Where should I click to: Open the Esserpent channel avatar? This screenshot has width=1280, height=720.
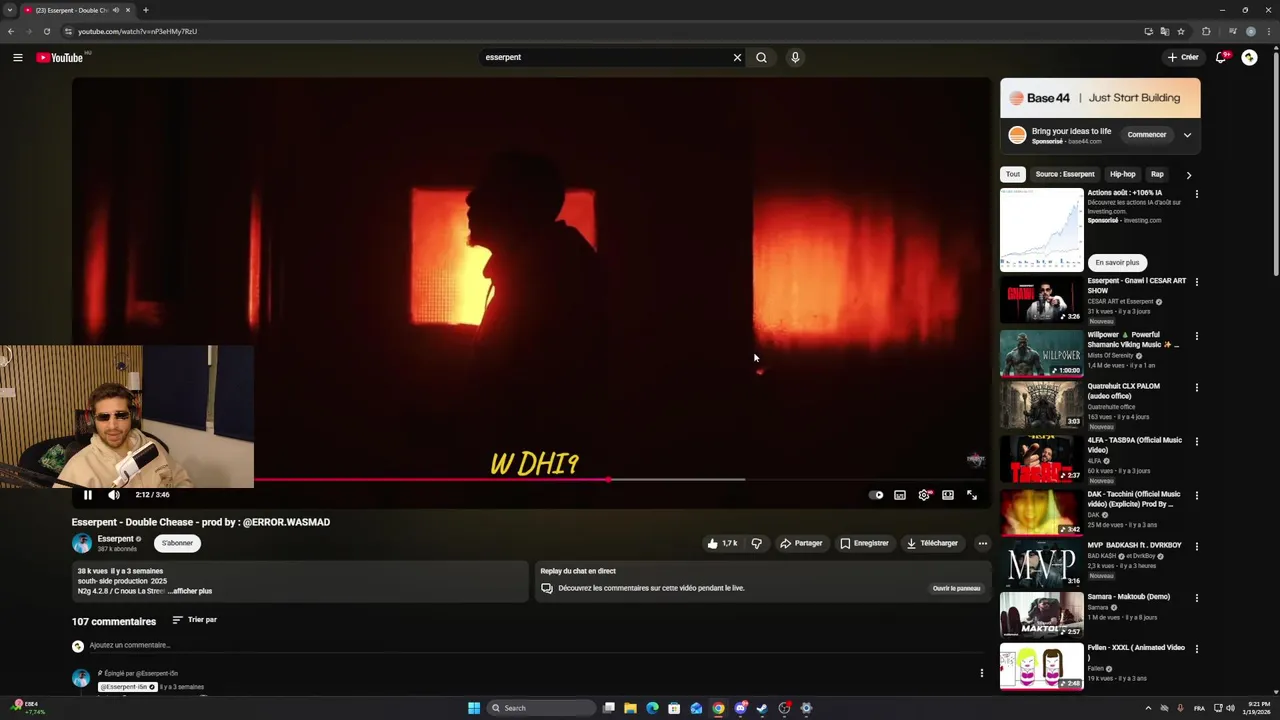(x=81, y=543)
